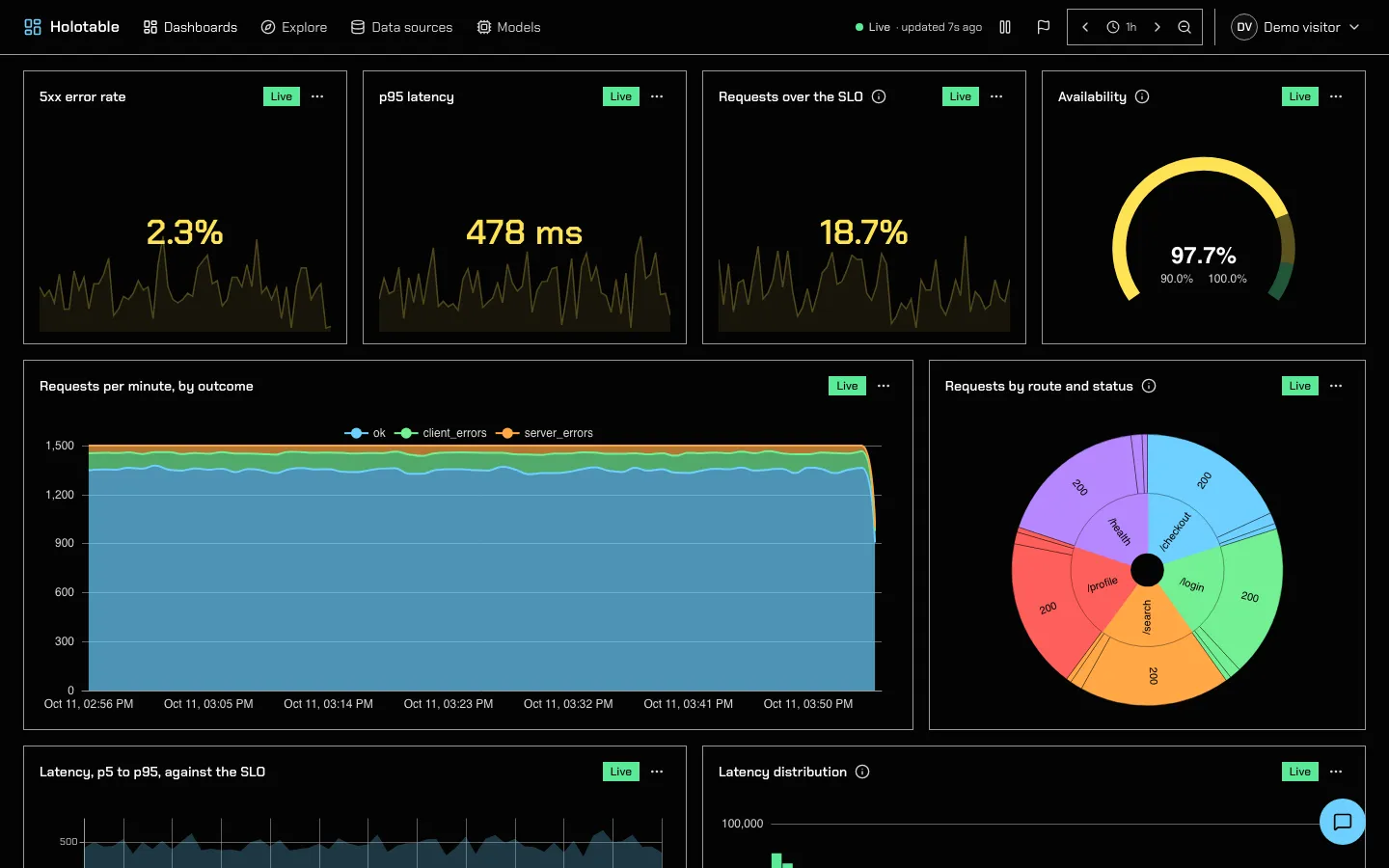
Task: Open Latency p5 to p95 panel options menu
Action: pos(657,772)
